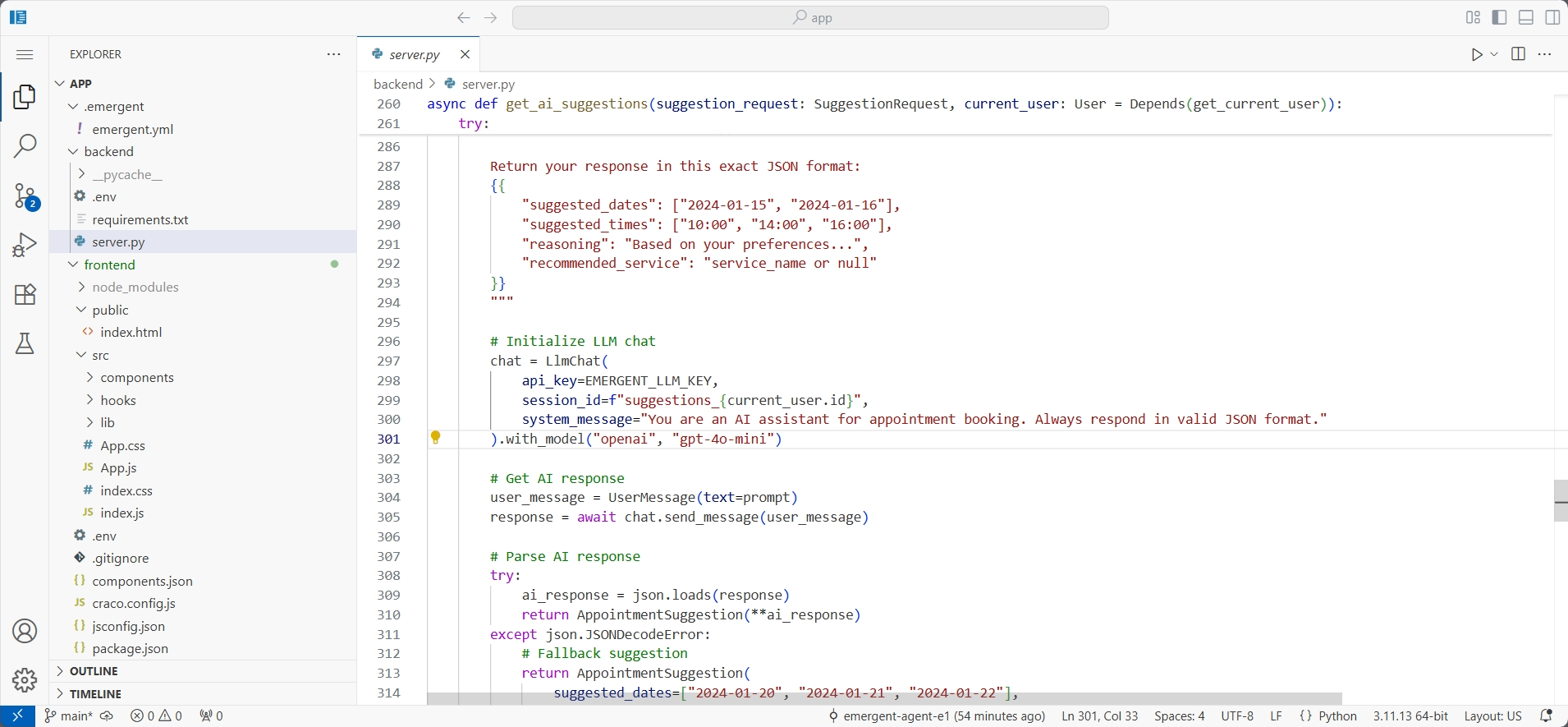Close the server.py tab
This screenshot has width=1568, height=727.
pos(465,54)
